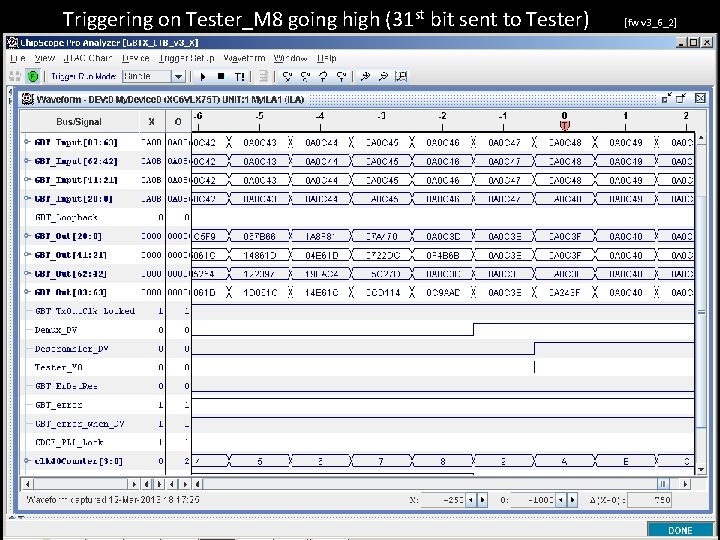Open the Waveform menu
This screenshot has width=720, height=540.
point(244,58)
